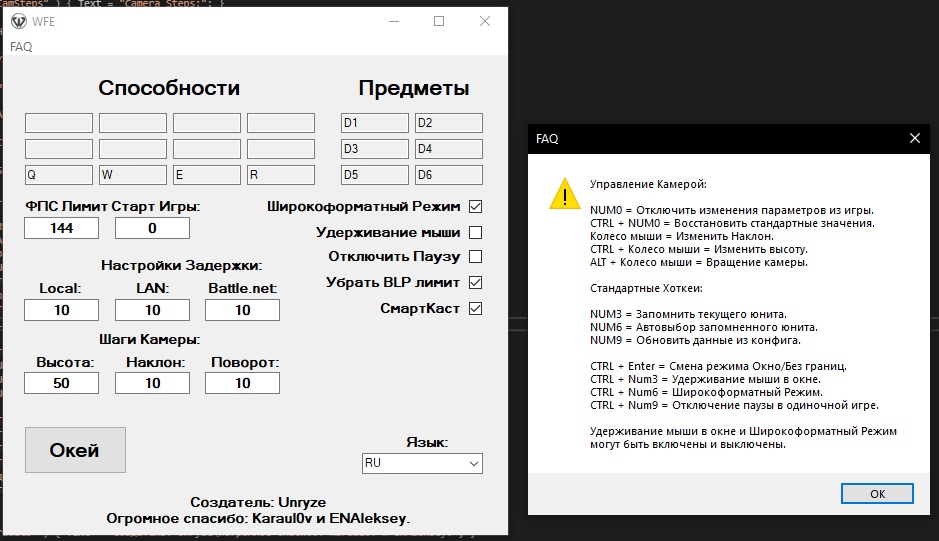The width and height of the screenshot is (939, 541).
Task: Click the LAN delay input field
Action: tap(153, 310)
